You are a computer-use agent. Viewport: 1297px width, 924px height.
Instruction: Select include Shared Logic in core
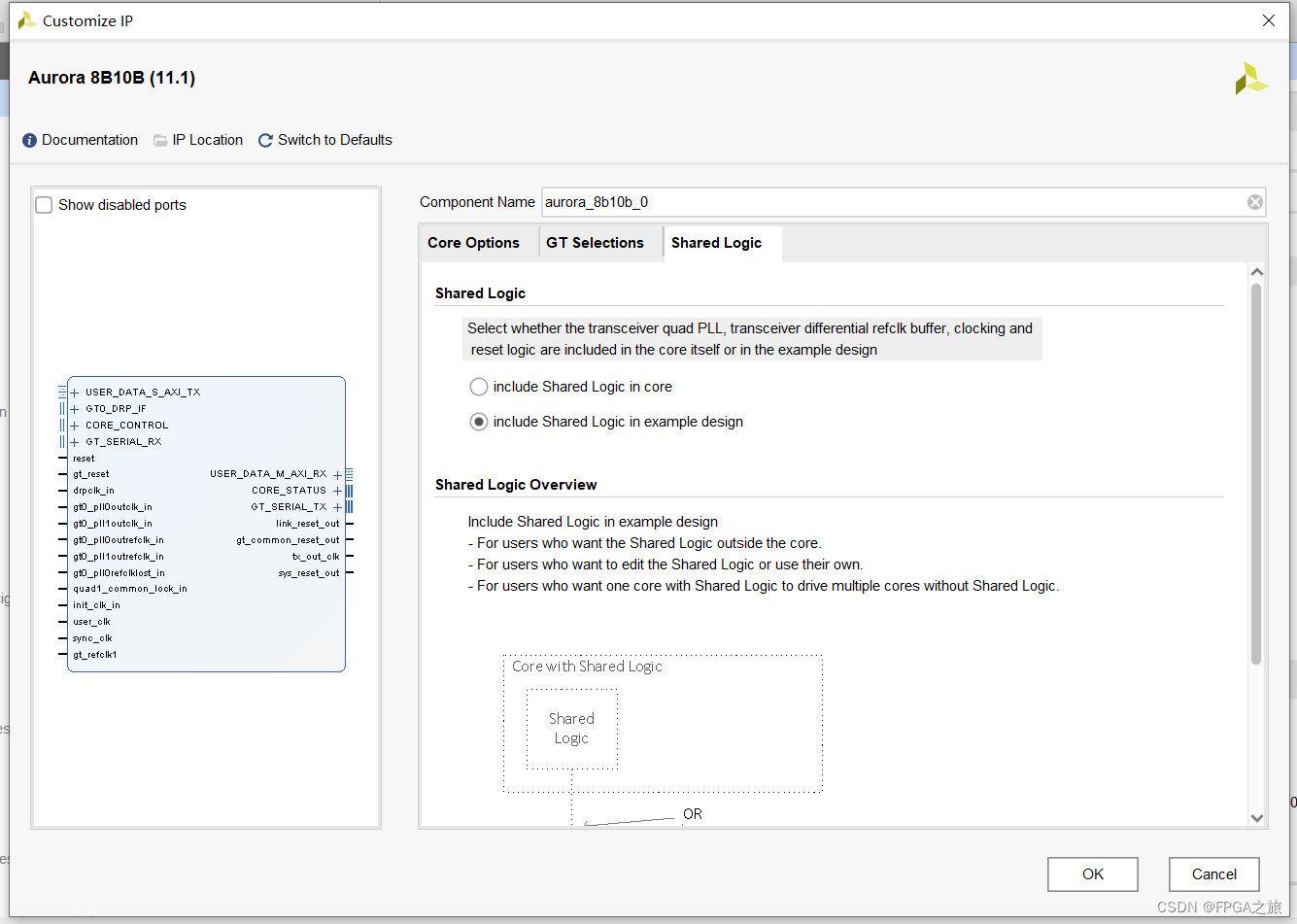coord(479,387)
